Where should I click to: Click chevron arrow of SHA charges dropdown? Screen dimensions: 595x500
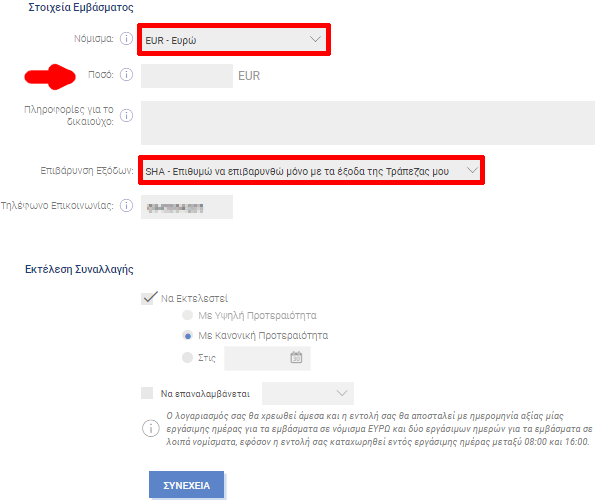tap(472, 170)
